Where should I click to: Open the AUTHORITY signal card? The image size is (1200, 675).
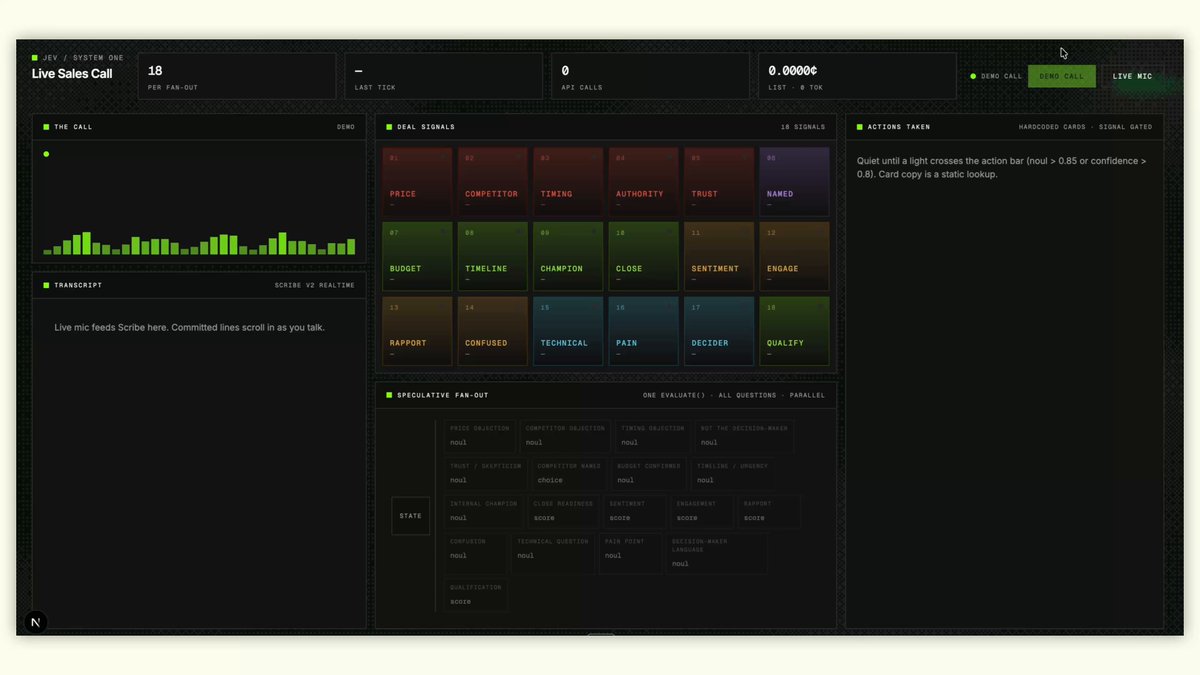[x=643, y=181]
